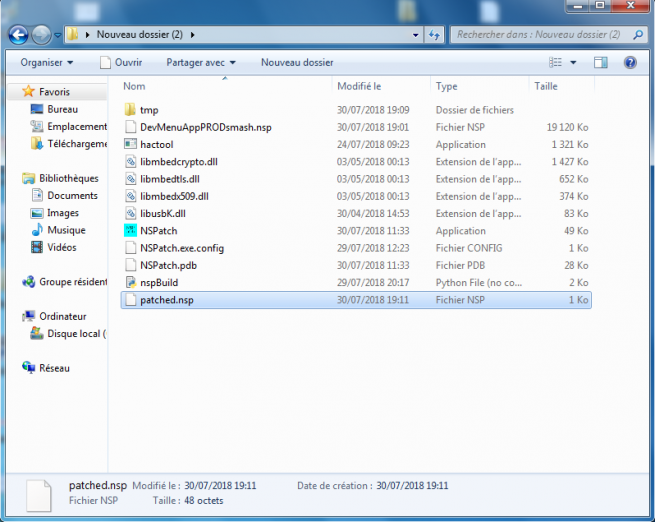Click the Fichier CONFIG type cell
This screenshot has height=522, width=655.
[469, 248]
